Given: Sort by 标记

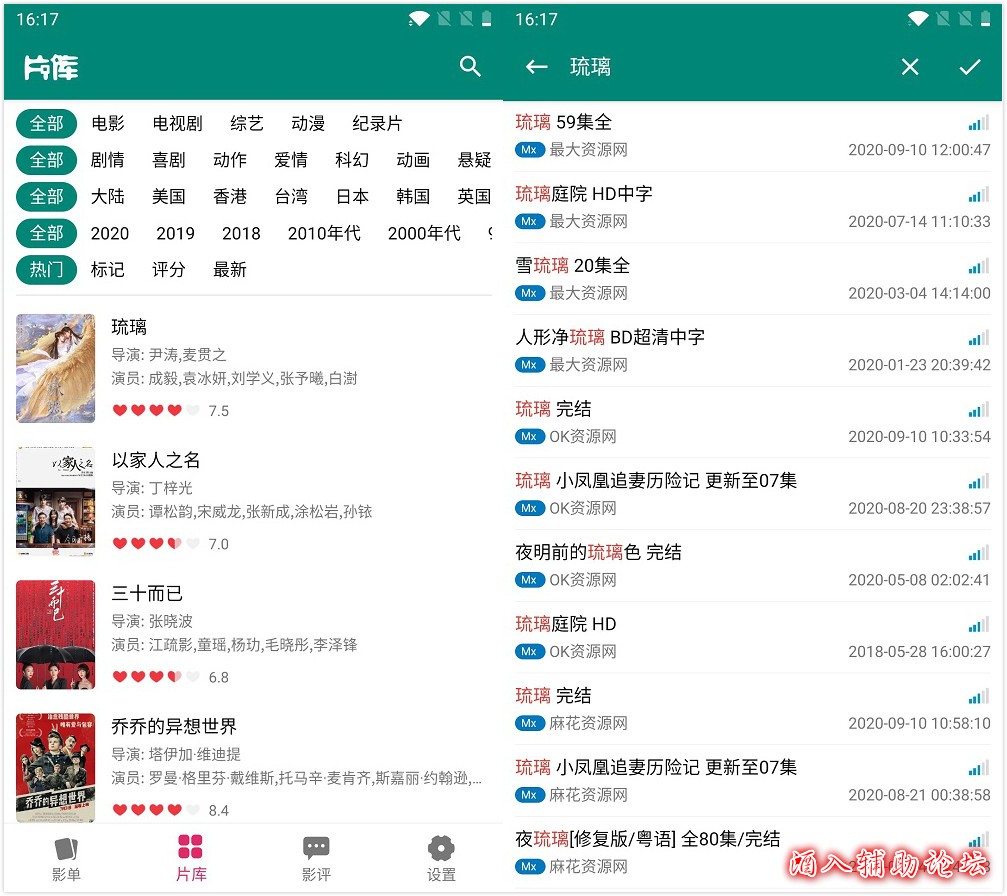Looking at the screenshot, I should point(107,270).
